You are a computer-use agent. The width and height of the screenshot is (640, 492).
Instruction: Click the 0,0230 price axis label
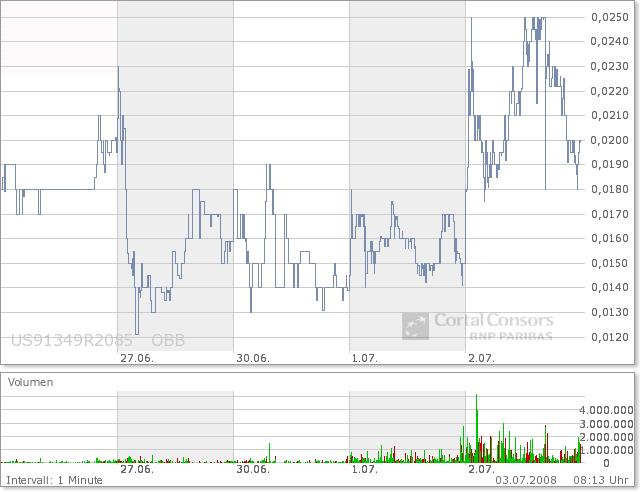tap(610, 66)
